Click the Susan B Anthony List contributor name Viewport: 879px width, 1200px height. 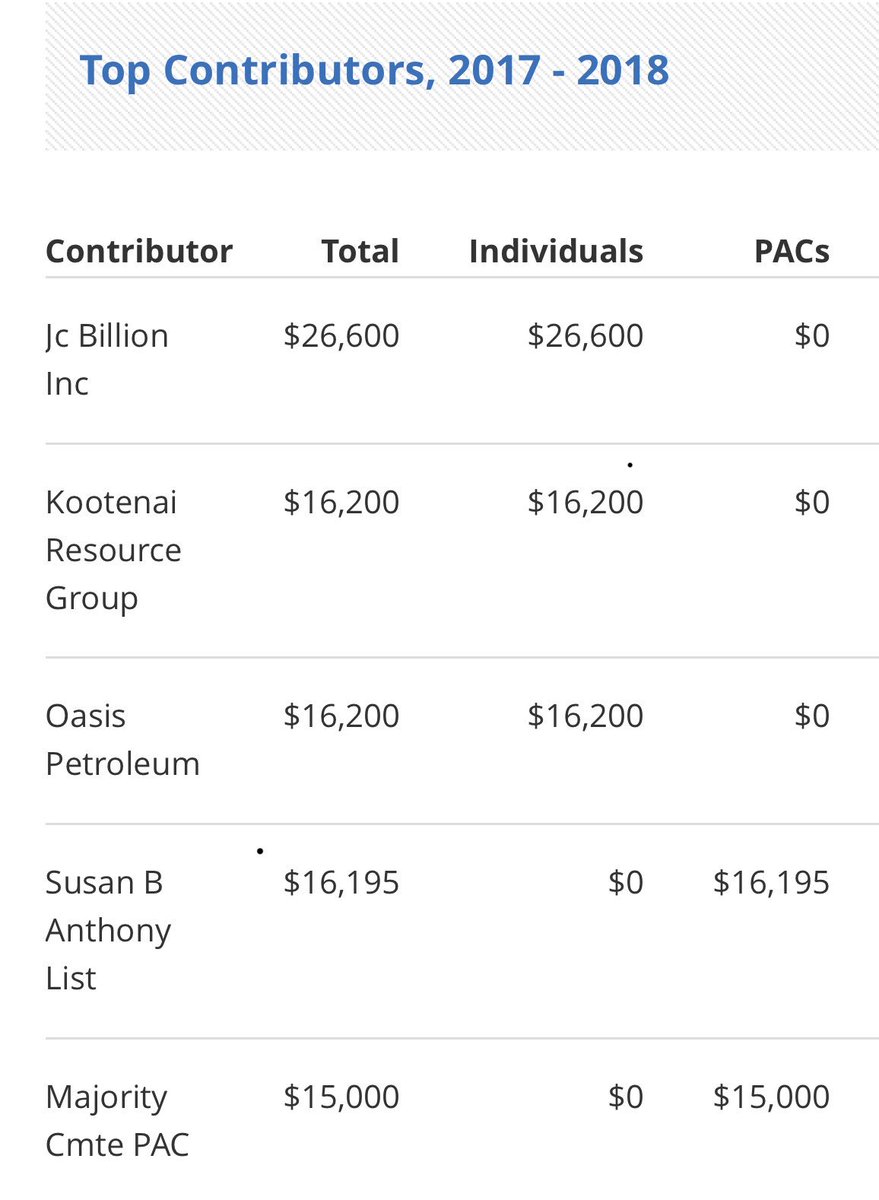pyautogui.click(x=108, y=930)
